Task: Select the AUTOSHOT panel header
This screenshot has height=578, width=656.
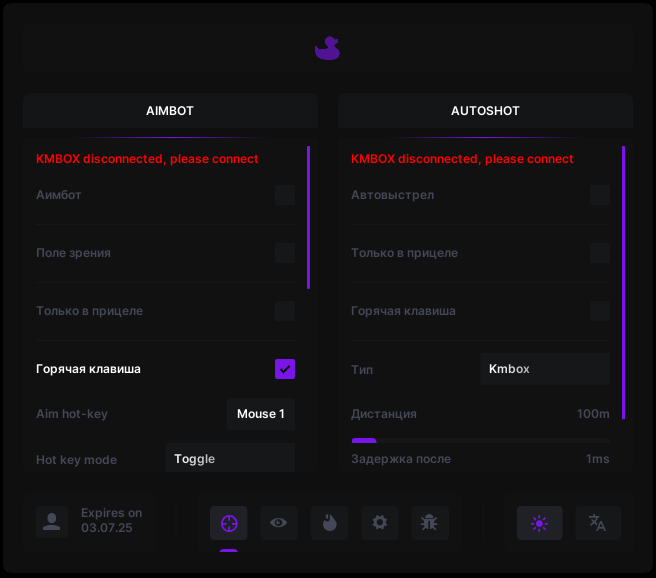Action: pos(485,111)
